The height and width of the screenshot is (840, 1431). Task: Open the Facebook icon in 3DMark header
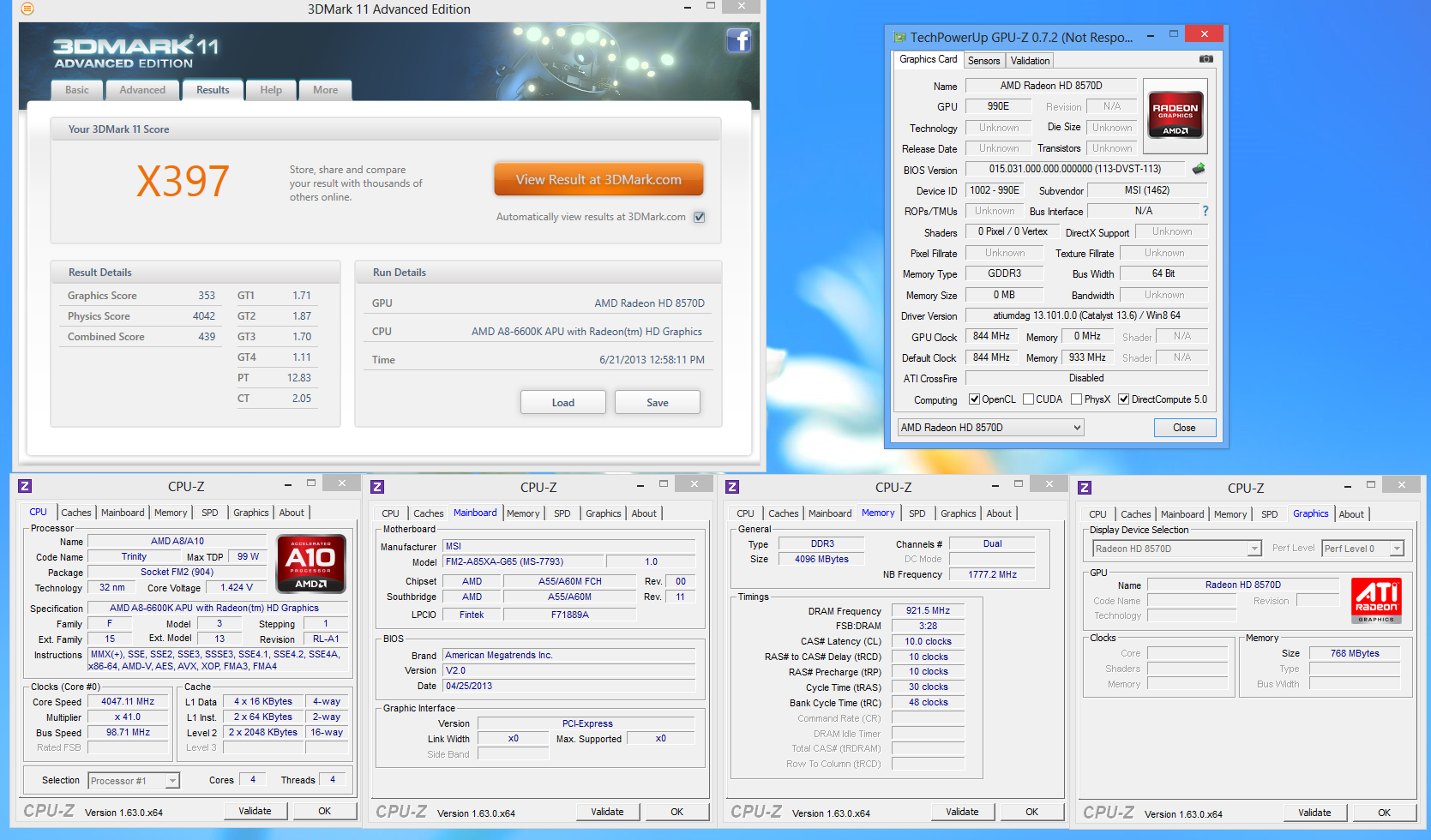[x=738, y=40]
